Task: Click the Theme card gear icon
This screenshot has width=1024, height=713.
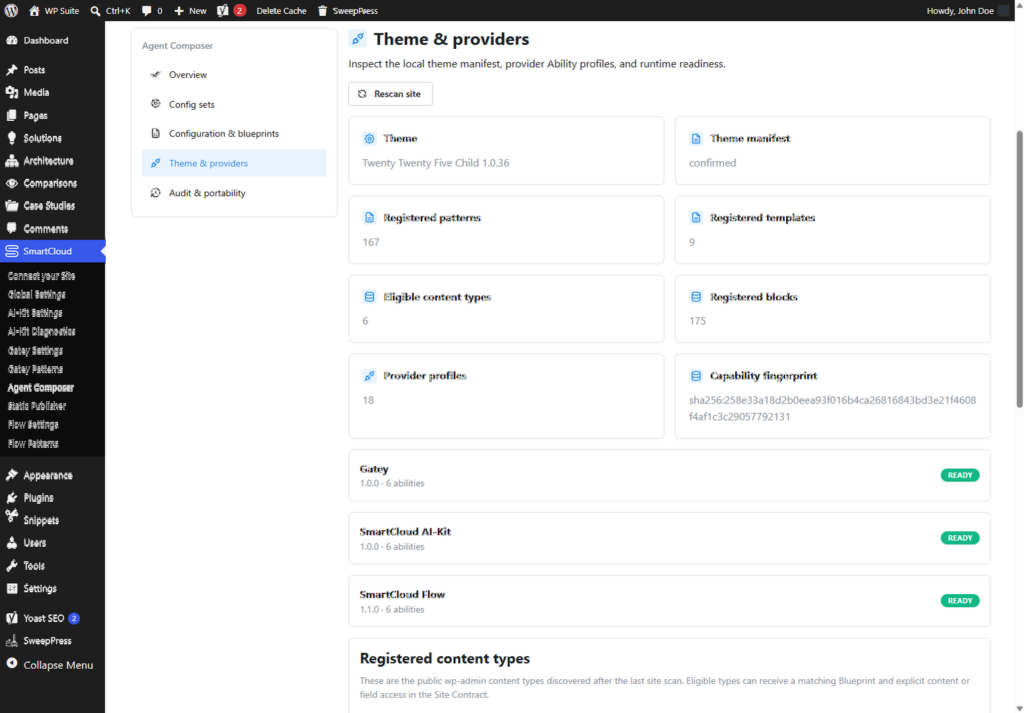Action: pyautogui.click(x=370, y=138)
